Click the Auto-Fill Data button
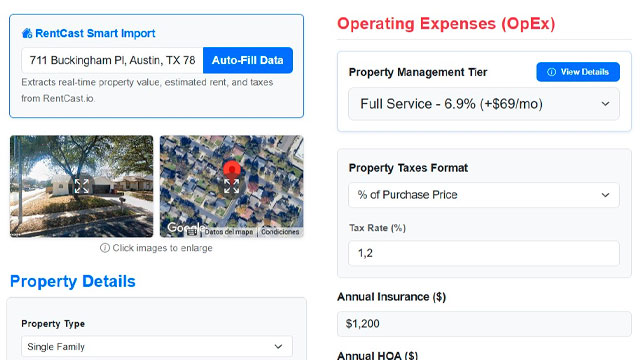Viewport: 640px width, 360px height. point(248,60)
